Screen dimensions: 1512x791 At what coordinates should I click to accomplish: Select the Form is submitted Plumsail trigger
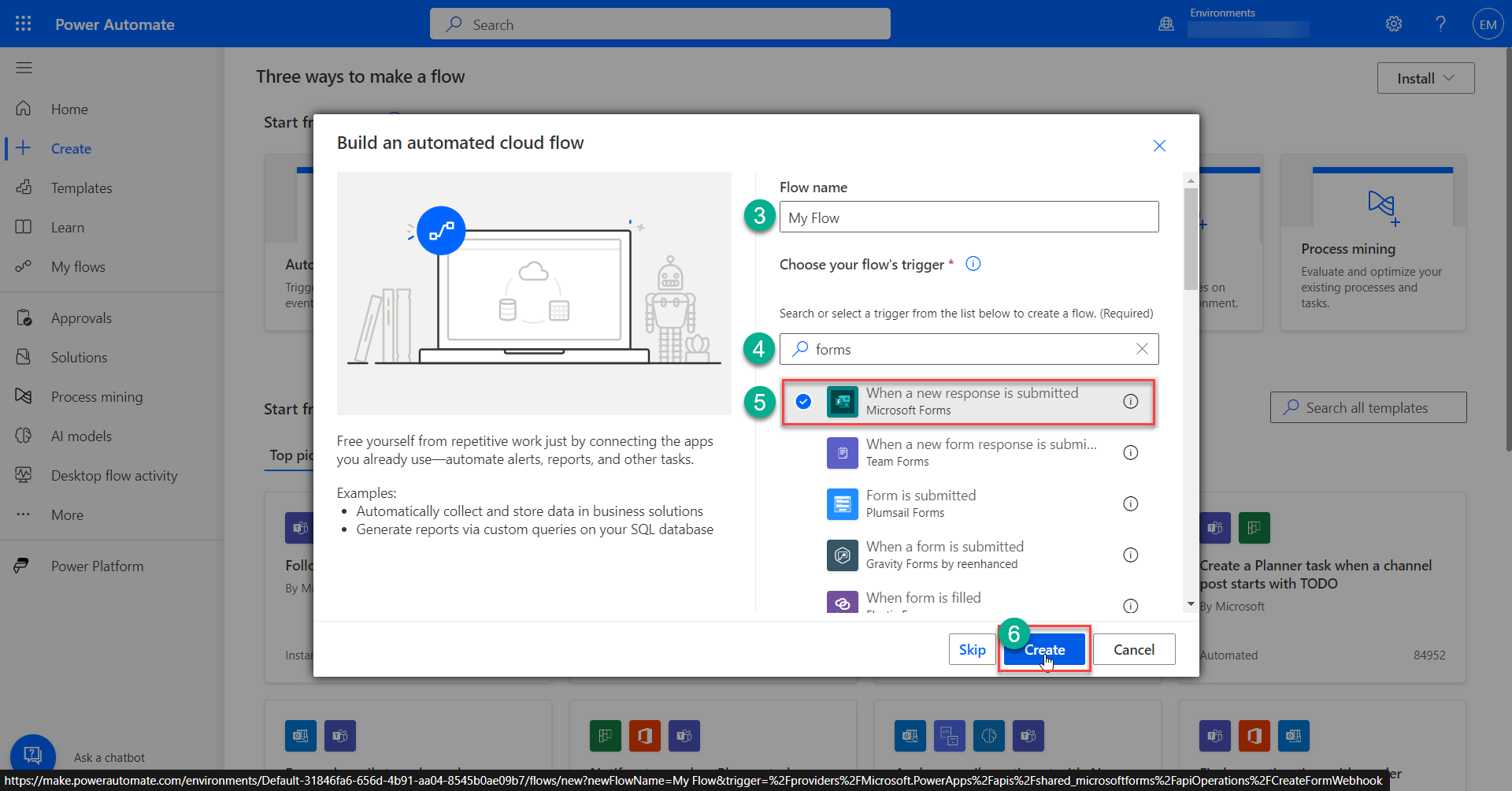point(969,503)
